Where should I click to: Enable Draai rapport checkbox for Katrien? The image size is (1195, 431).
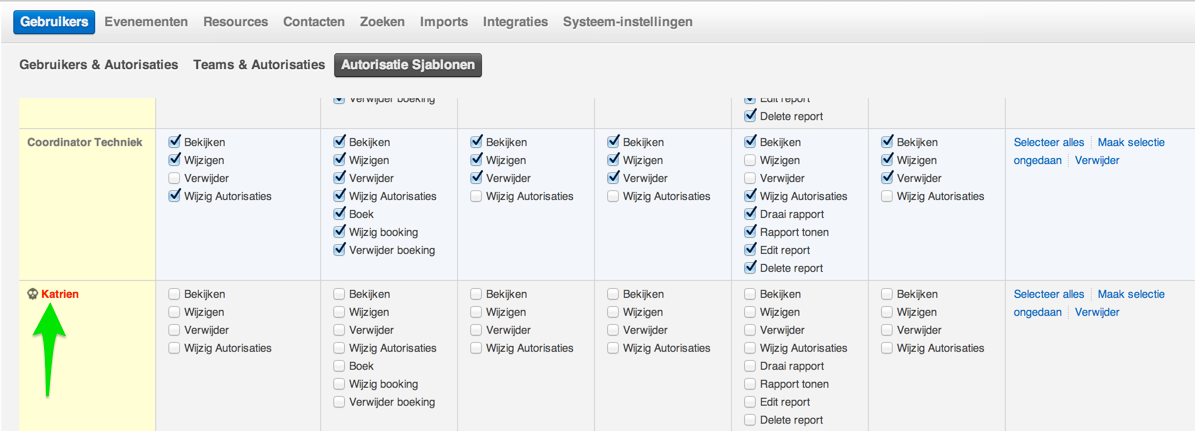coord(750,366)
